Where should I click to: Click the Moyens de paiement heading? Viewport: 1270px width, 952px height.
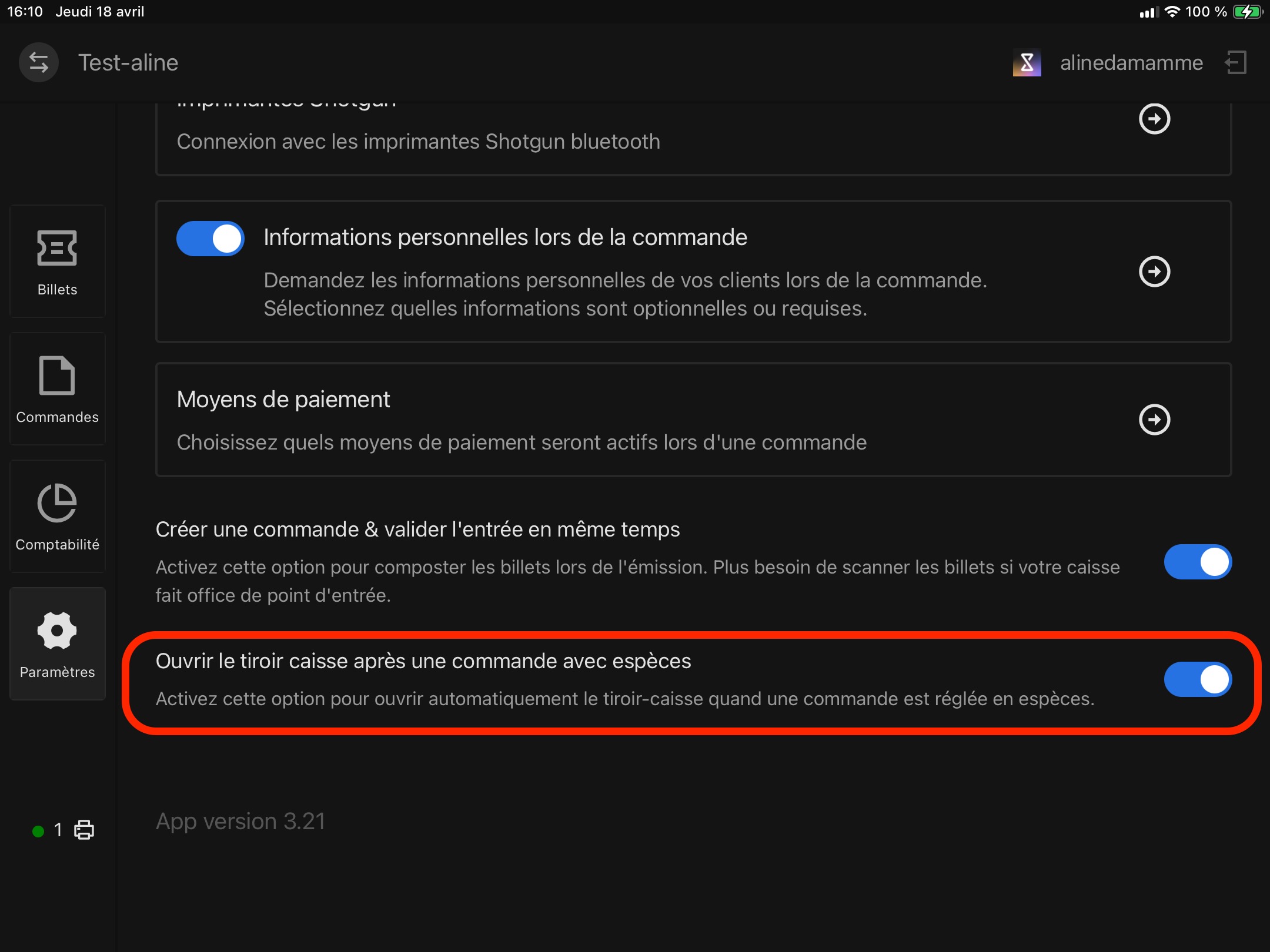[283, 400]
